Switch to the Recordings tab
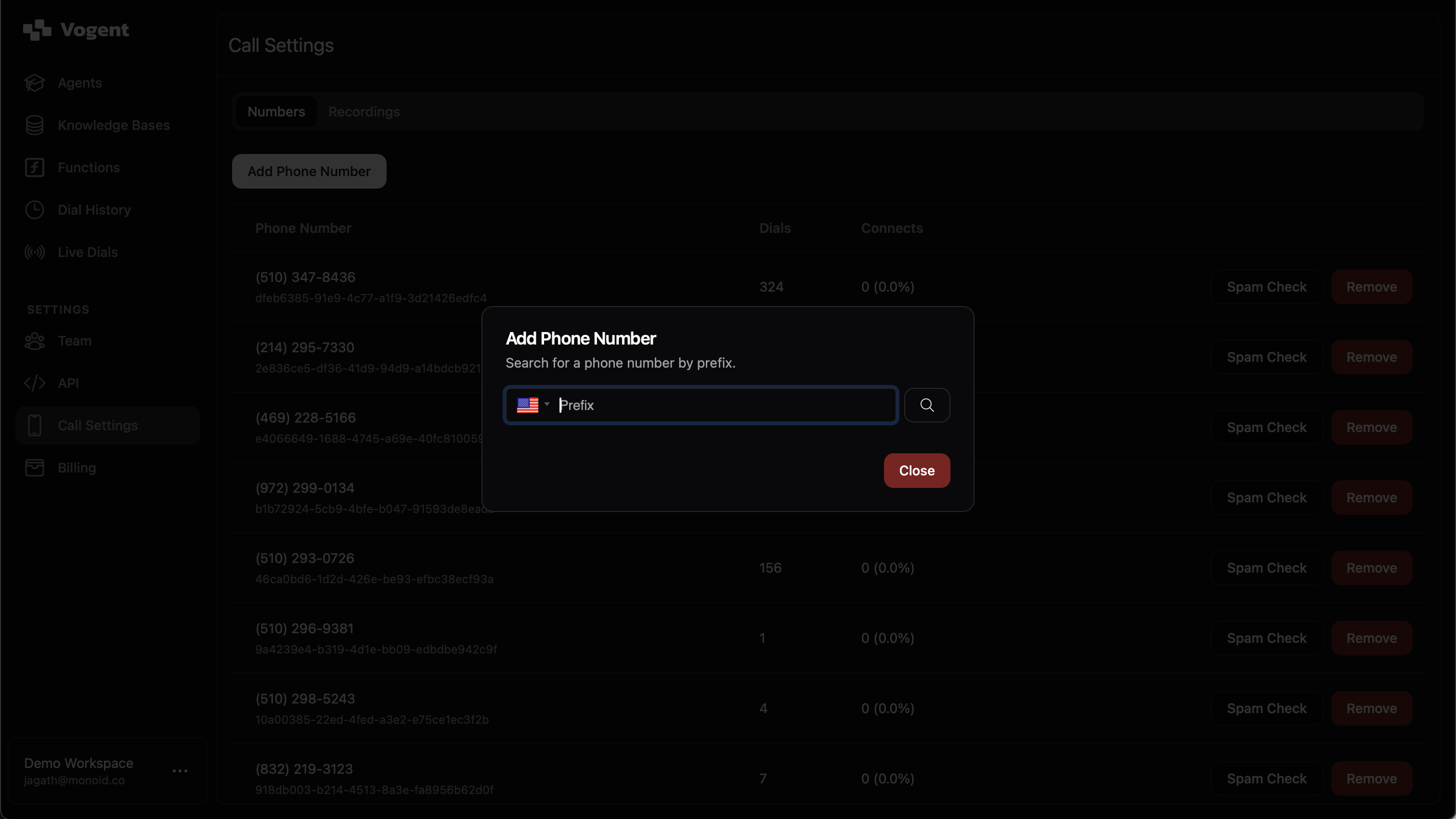The height and width of the screenshot is (819, 1456). coord(364,112)
